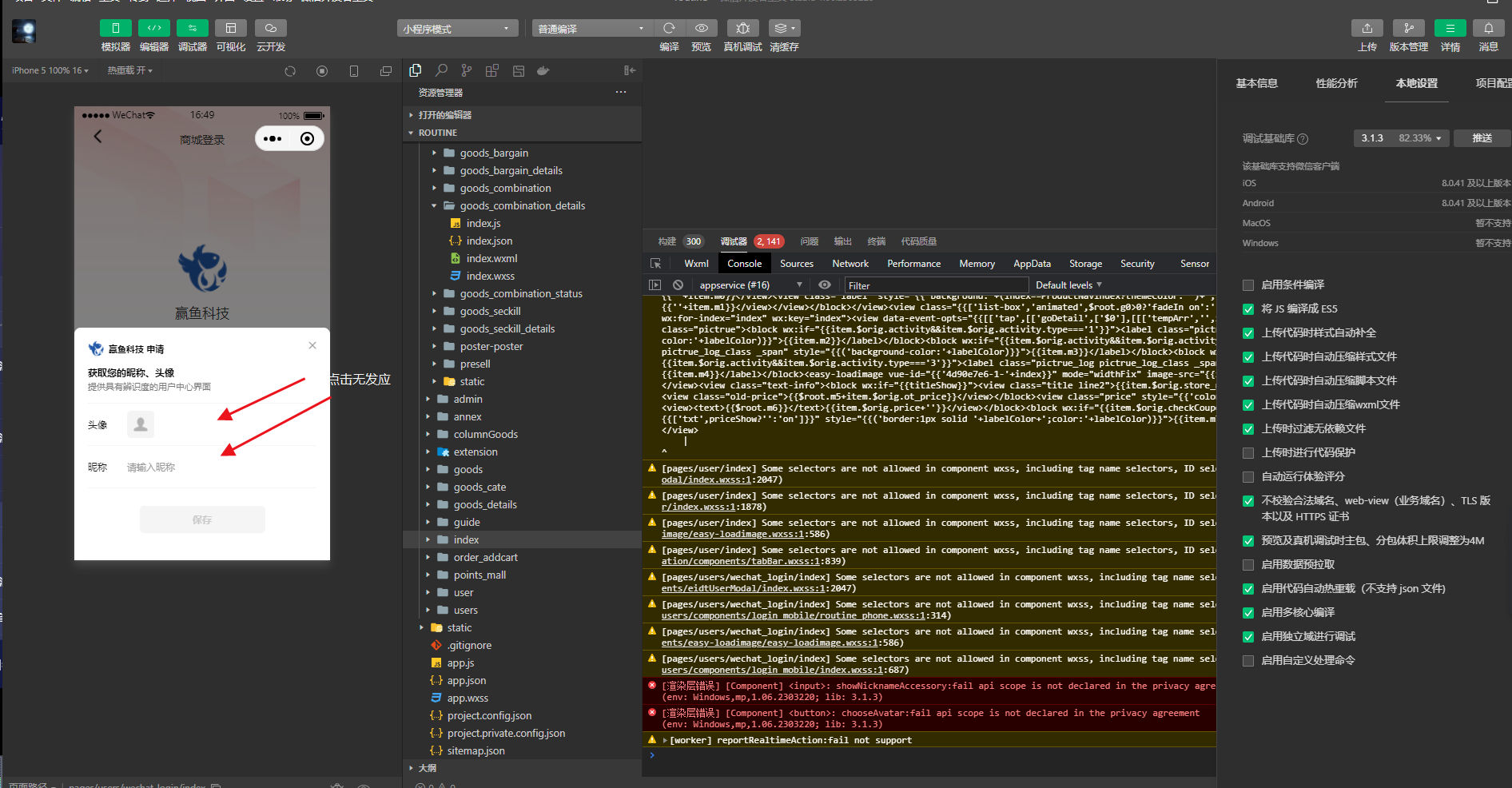Image resolution: width=1512 pixels, height=788 pixels.
Task: Uncheck 上传时过滤无依赖文件
Action: [x=1248, y=429]
